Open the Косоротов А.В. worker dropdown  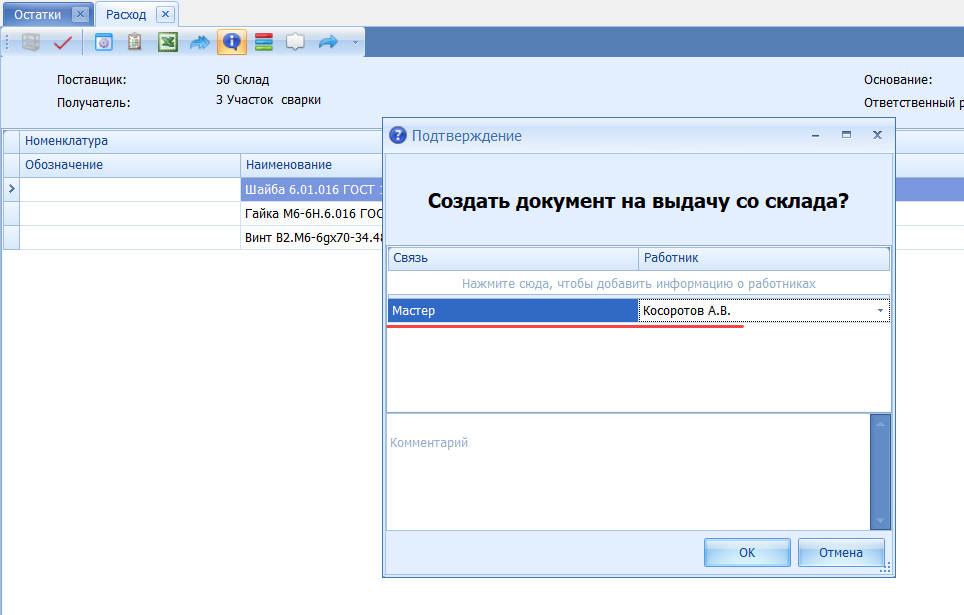click(880, 310)
